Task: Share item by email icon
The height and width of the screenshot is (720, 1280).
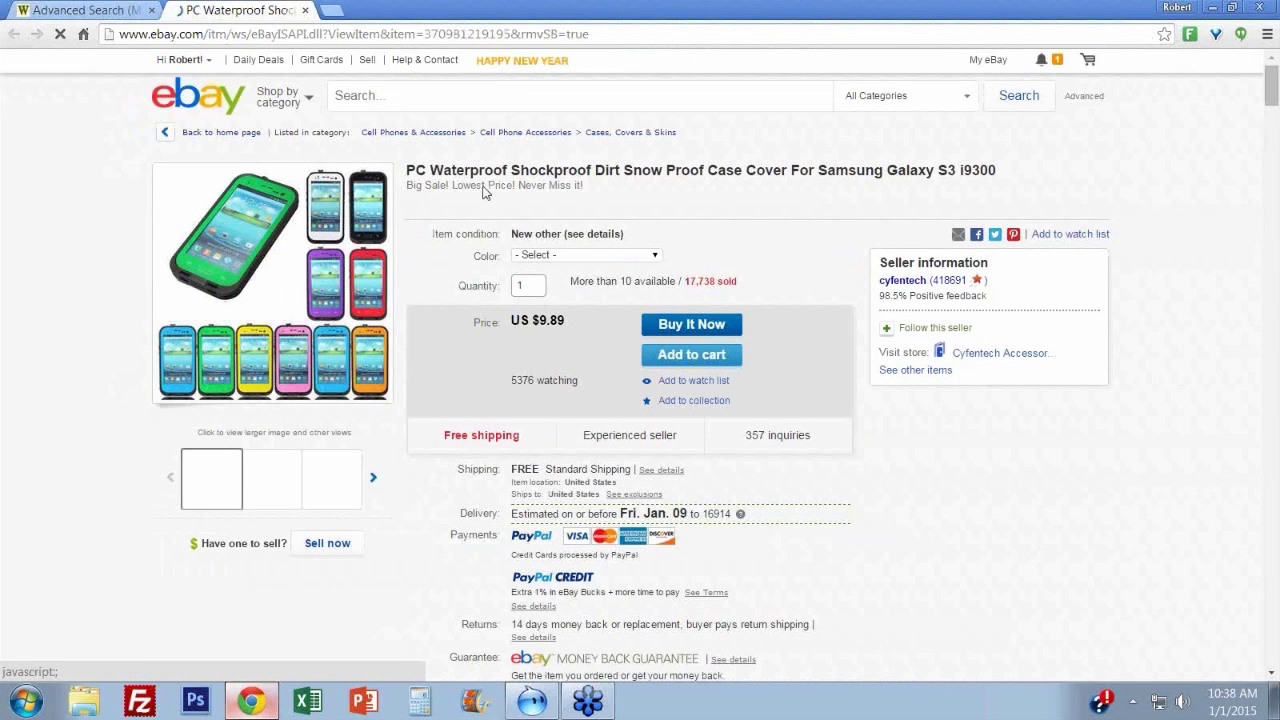Action: pyautogui.click(x=958, y=234)
